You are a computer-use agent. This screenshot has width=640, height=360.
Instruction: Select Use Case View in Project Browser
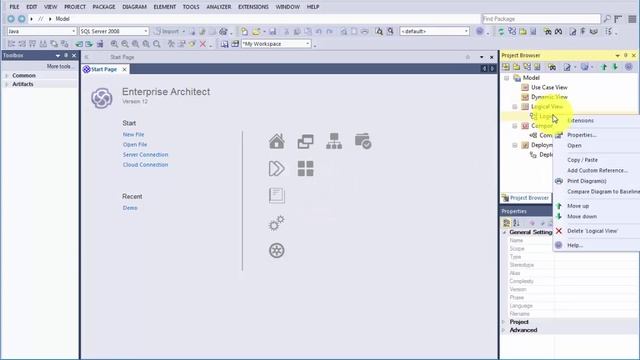[x=549, y=87]
